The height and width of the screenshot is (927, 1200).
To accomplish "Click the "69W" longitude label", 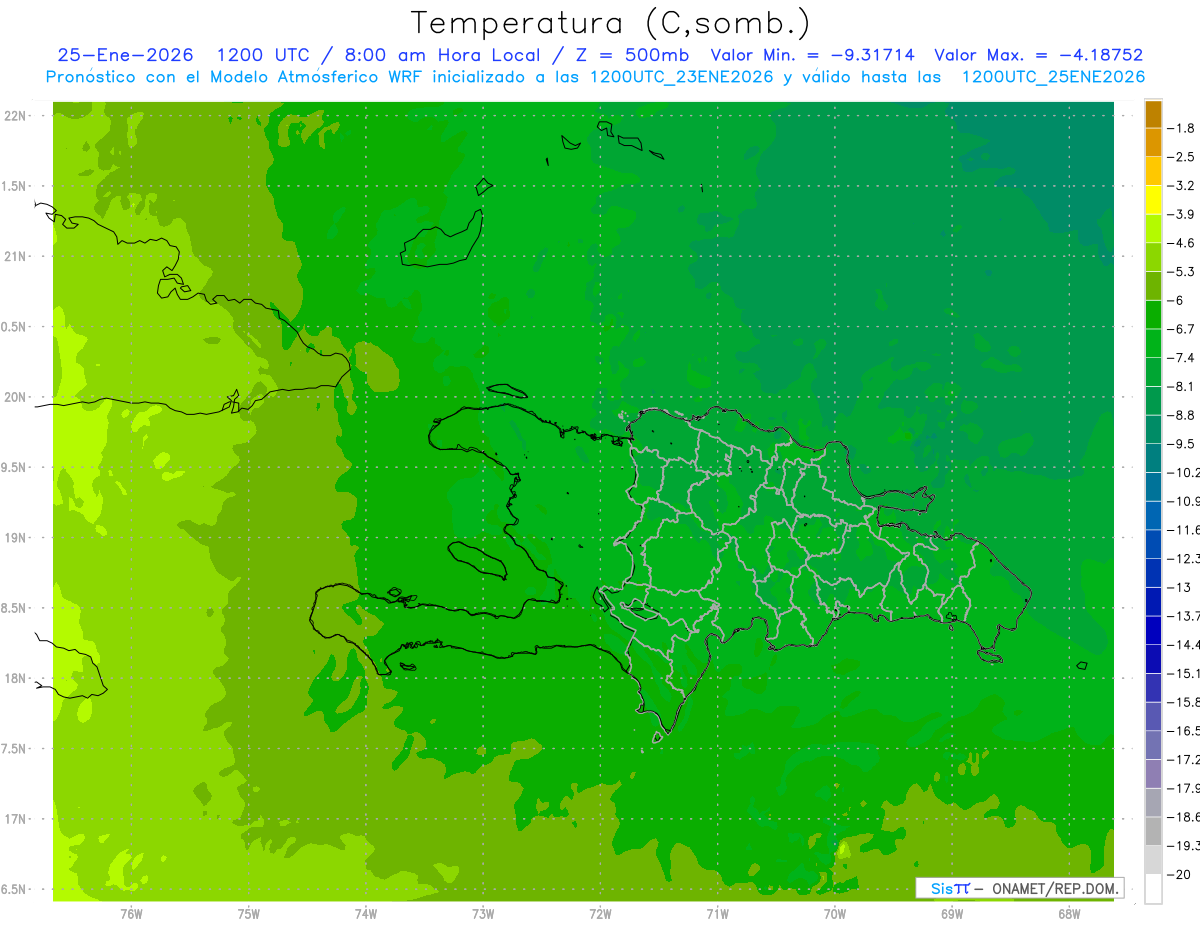I will pyautogui.click(x=952, y=914).
